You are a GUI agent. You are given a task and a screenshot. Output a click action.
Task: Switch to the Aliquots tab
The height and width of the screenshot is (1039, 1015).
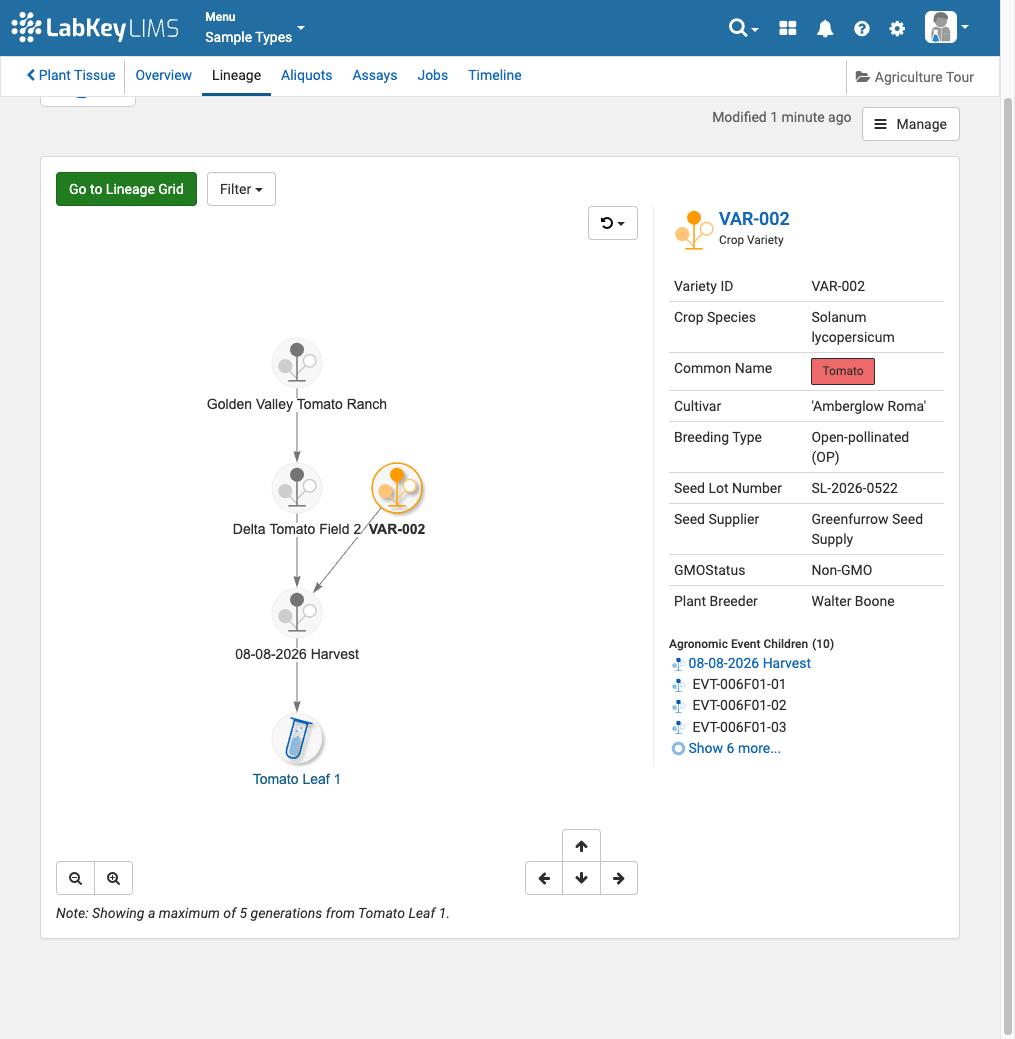tap(306, 76)
